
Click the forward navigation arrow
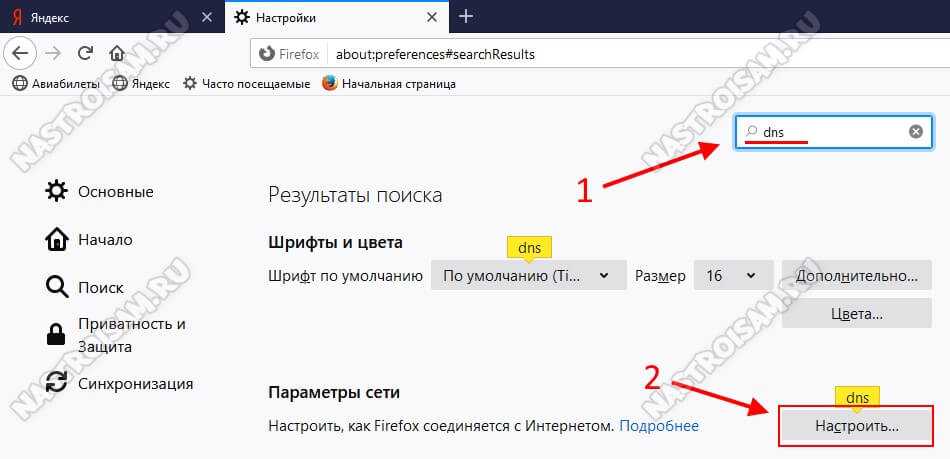point(54,53)
